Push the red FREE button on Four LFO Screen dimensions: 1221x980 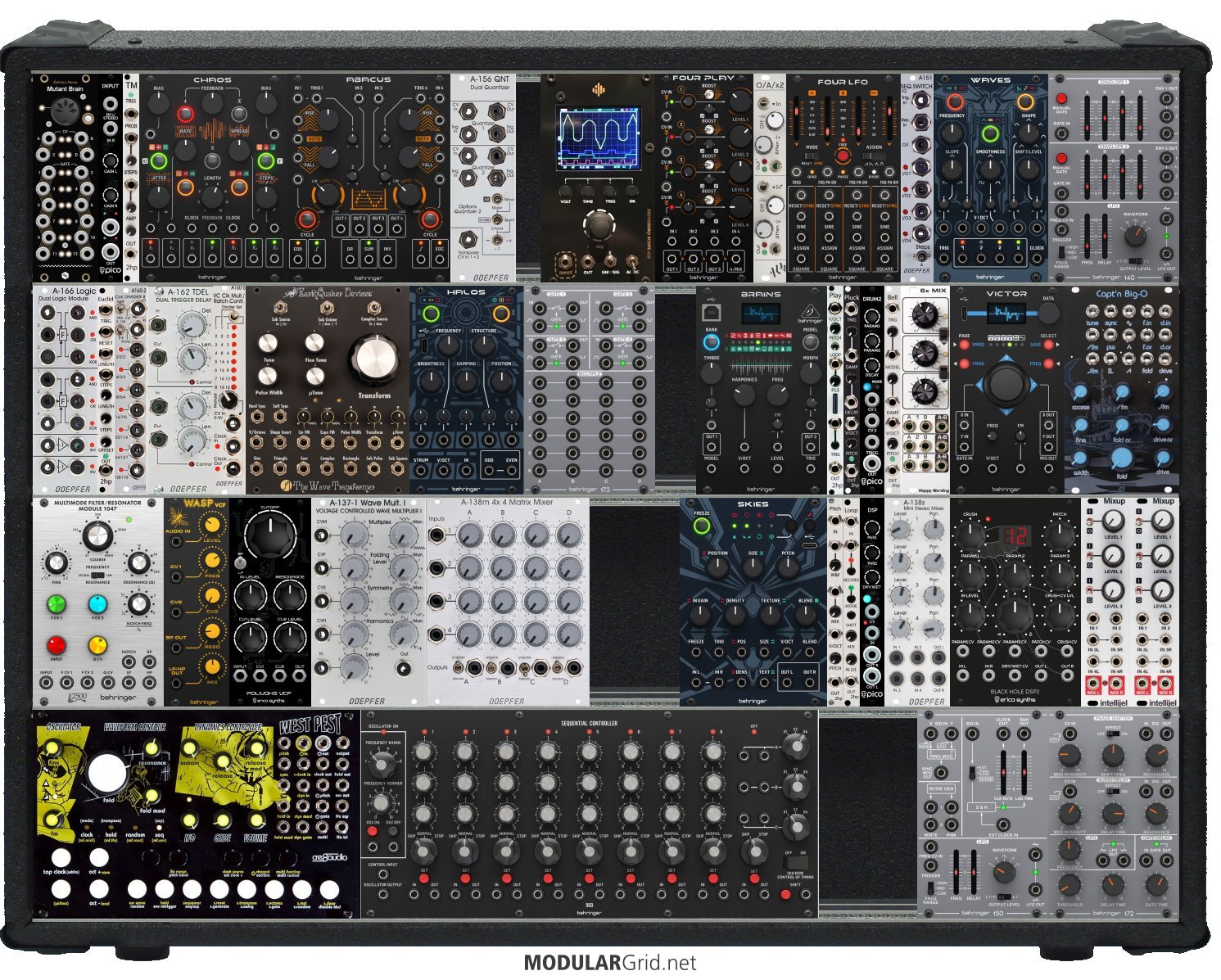[843, 155]
